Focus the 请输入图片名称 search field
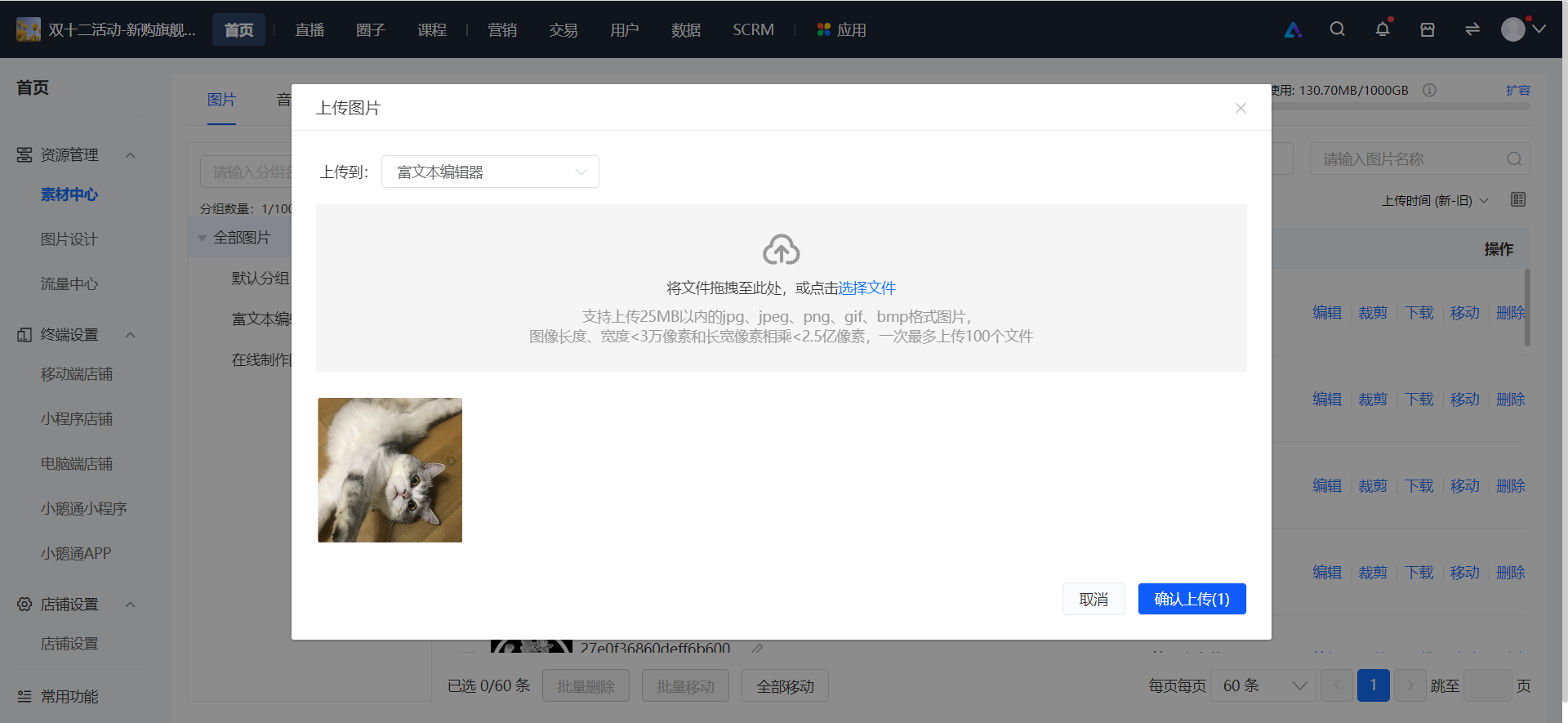This screenshot has height=723, width=1568. click(1419, 158)
